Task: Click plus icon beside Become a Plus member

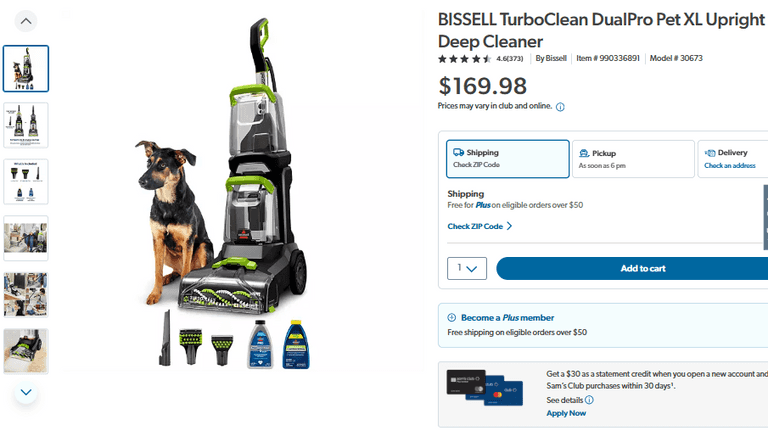Action: (452, 317)
